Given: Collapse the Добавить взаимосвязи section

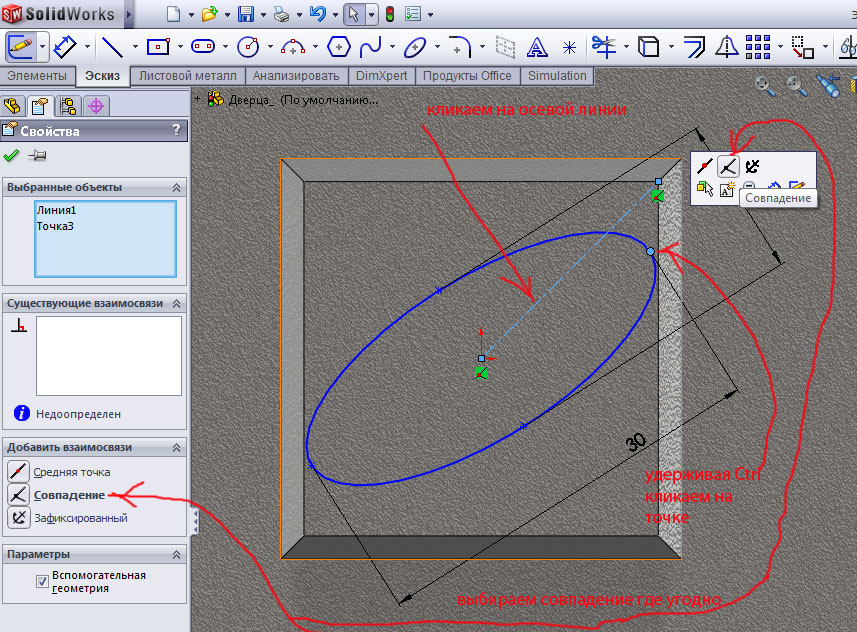Looking at the screenshot, I should [x=177, y=447].
